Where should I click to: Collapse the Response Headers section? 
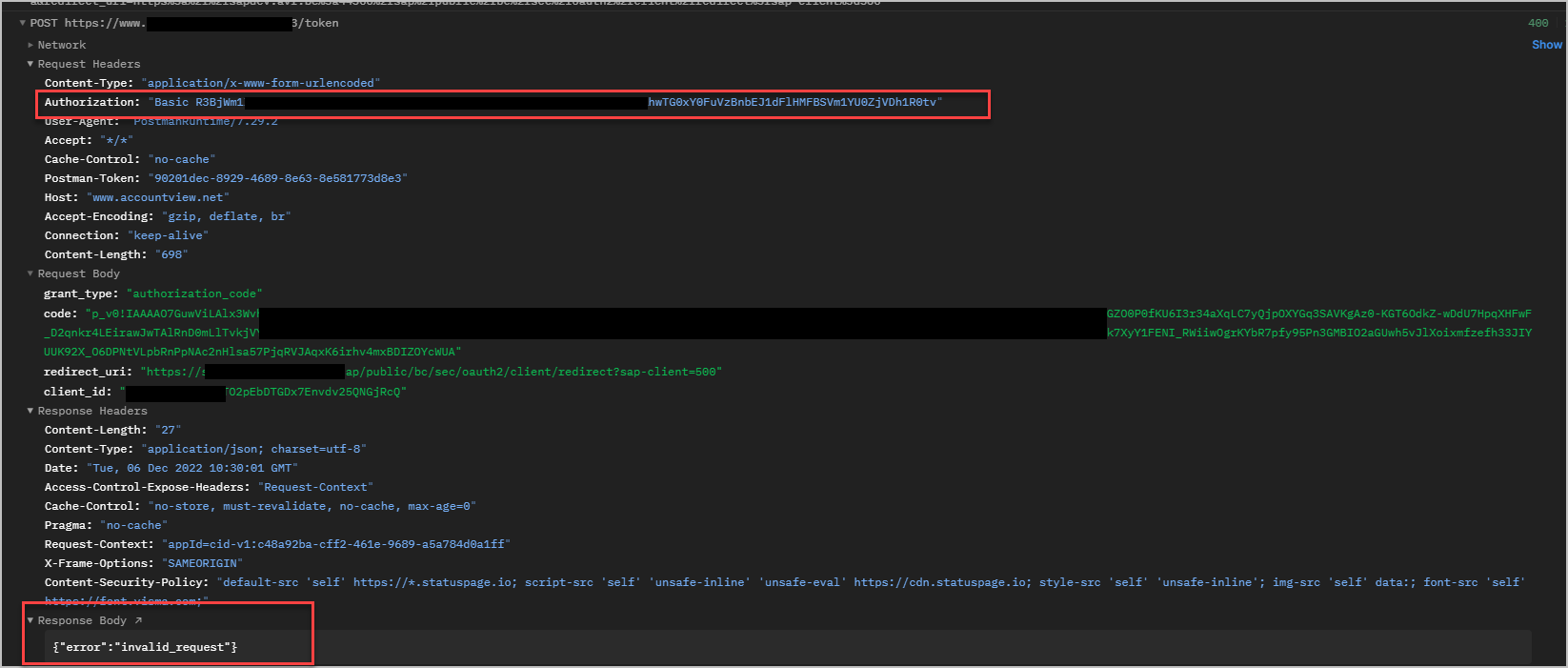(30, 411)
